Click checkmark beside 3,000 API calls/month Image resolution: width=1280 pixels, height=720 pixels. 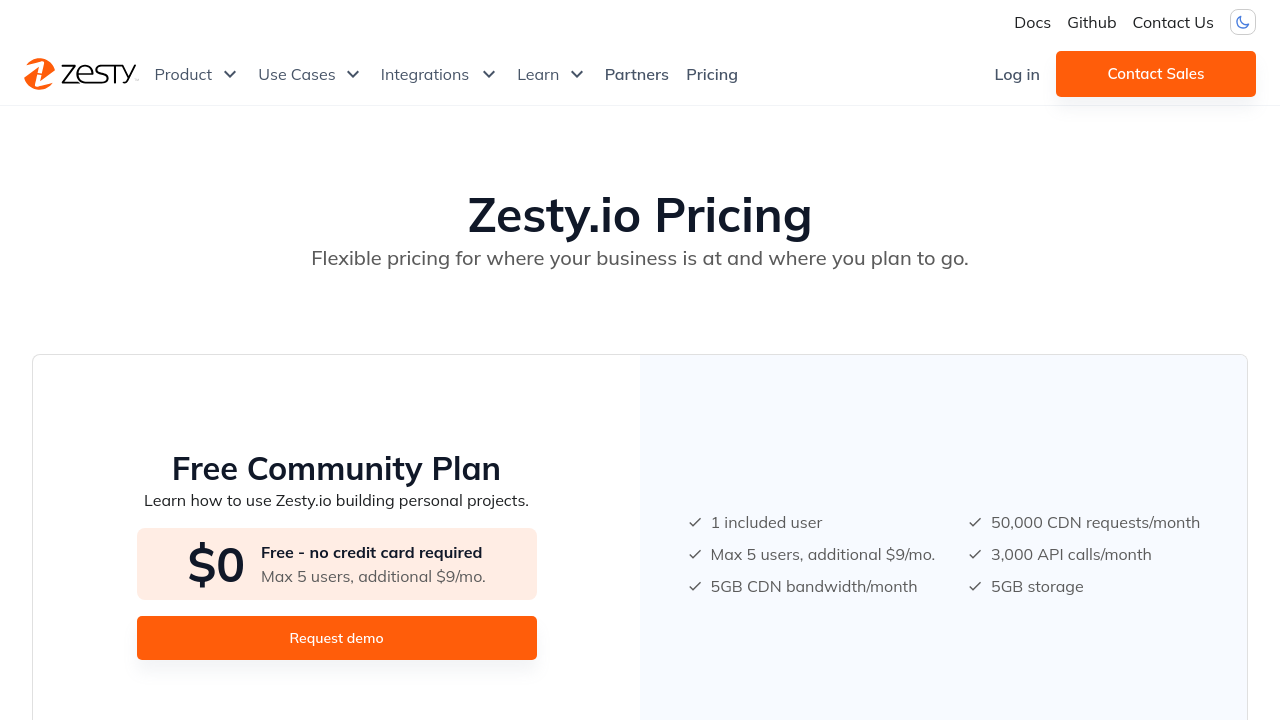[x=975, y=554]
